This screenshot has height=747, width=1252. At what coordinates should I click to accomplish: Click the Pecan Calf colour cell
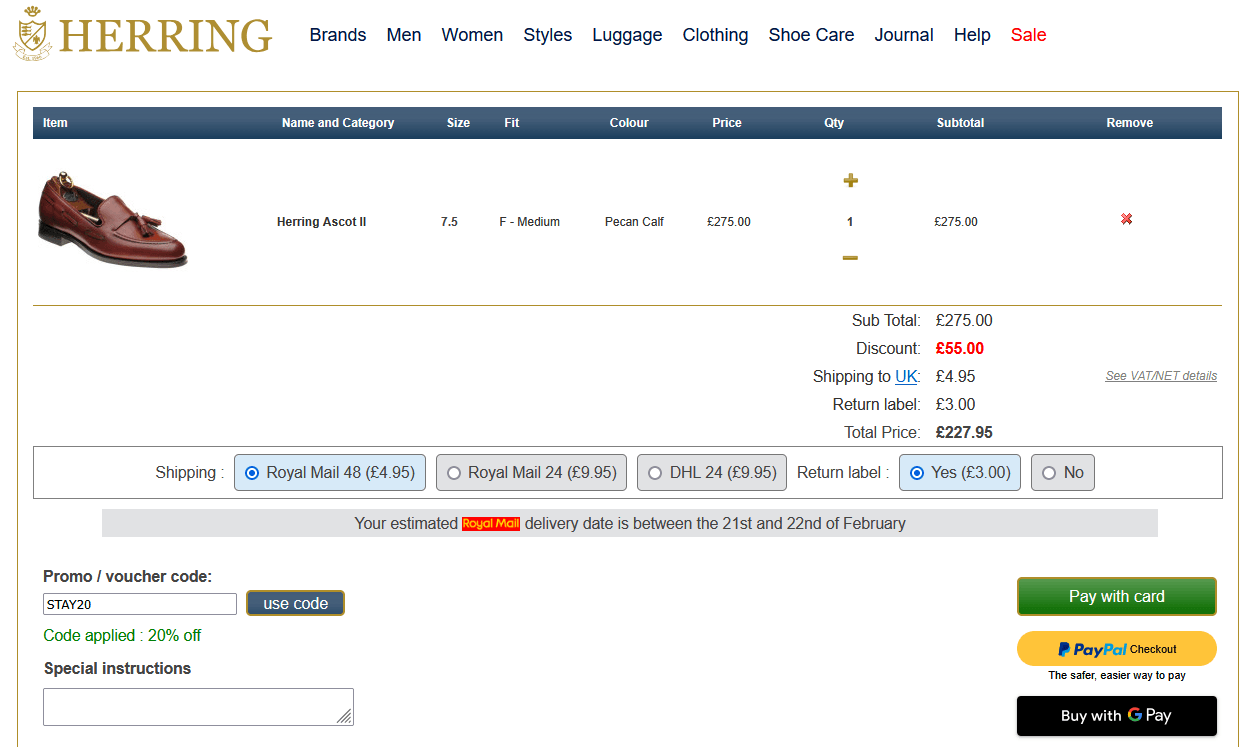pos(634,222)
